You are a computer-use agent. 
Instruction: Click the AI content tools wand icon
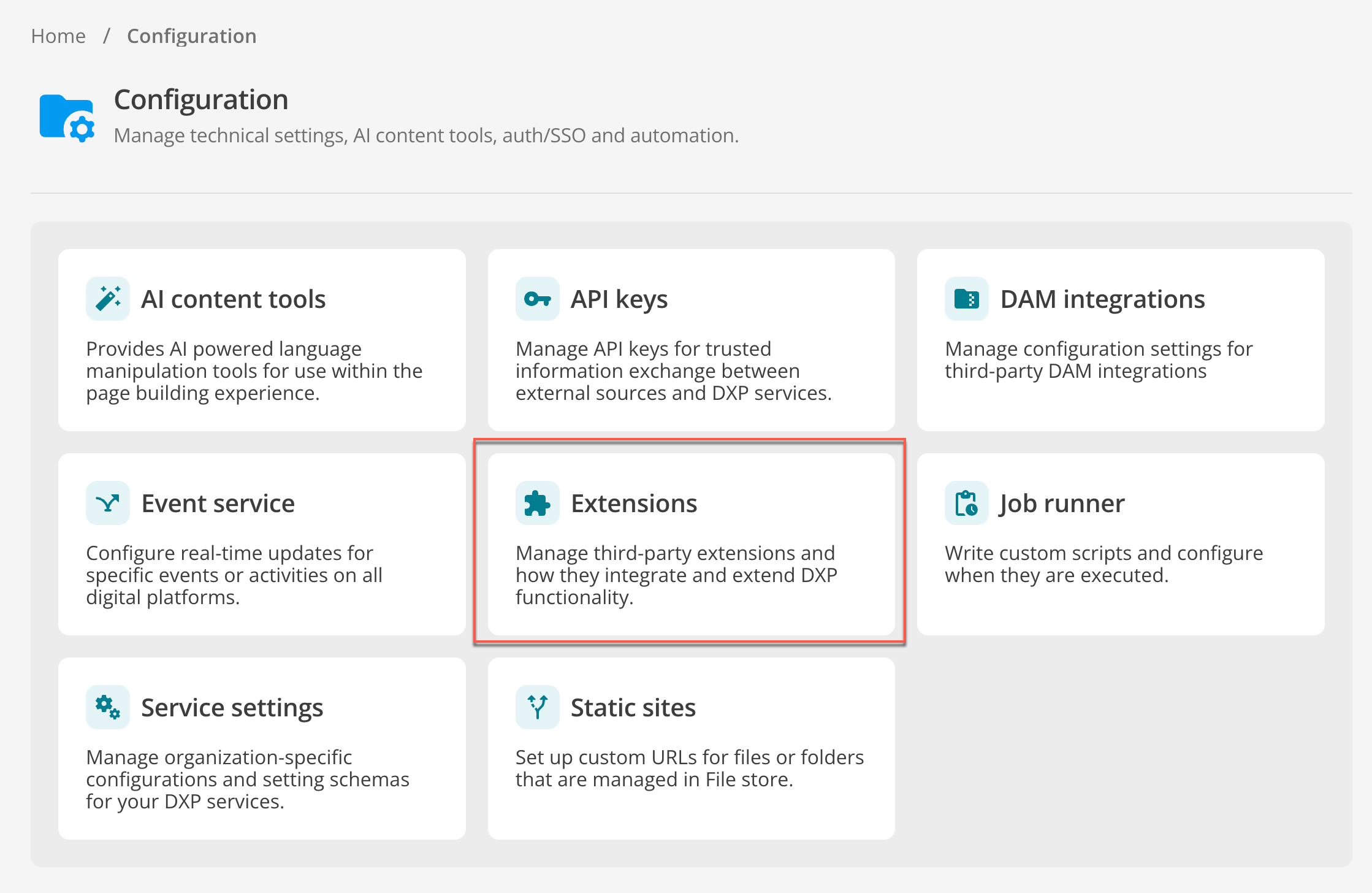coord(107,299)
